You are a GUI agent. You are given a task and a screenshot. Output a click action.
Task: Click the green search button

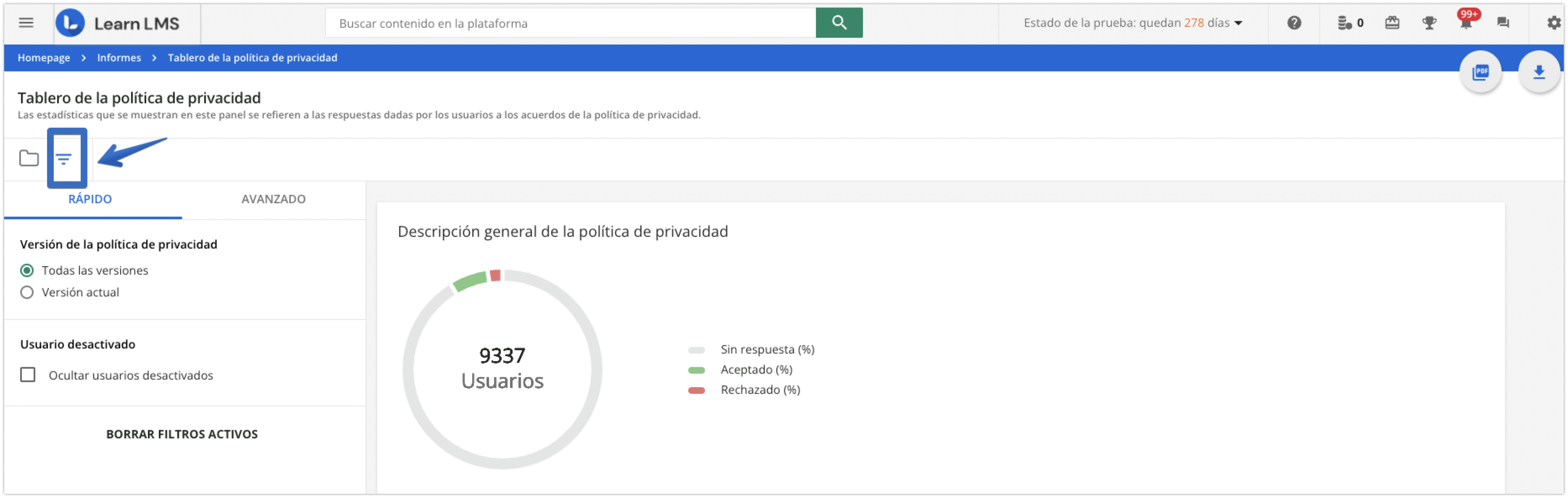point(839,23)
